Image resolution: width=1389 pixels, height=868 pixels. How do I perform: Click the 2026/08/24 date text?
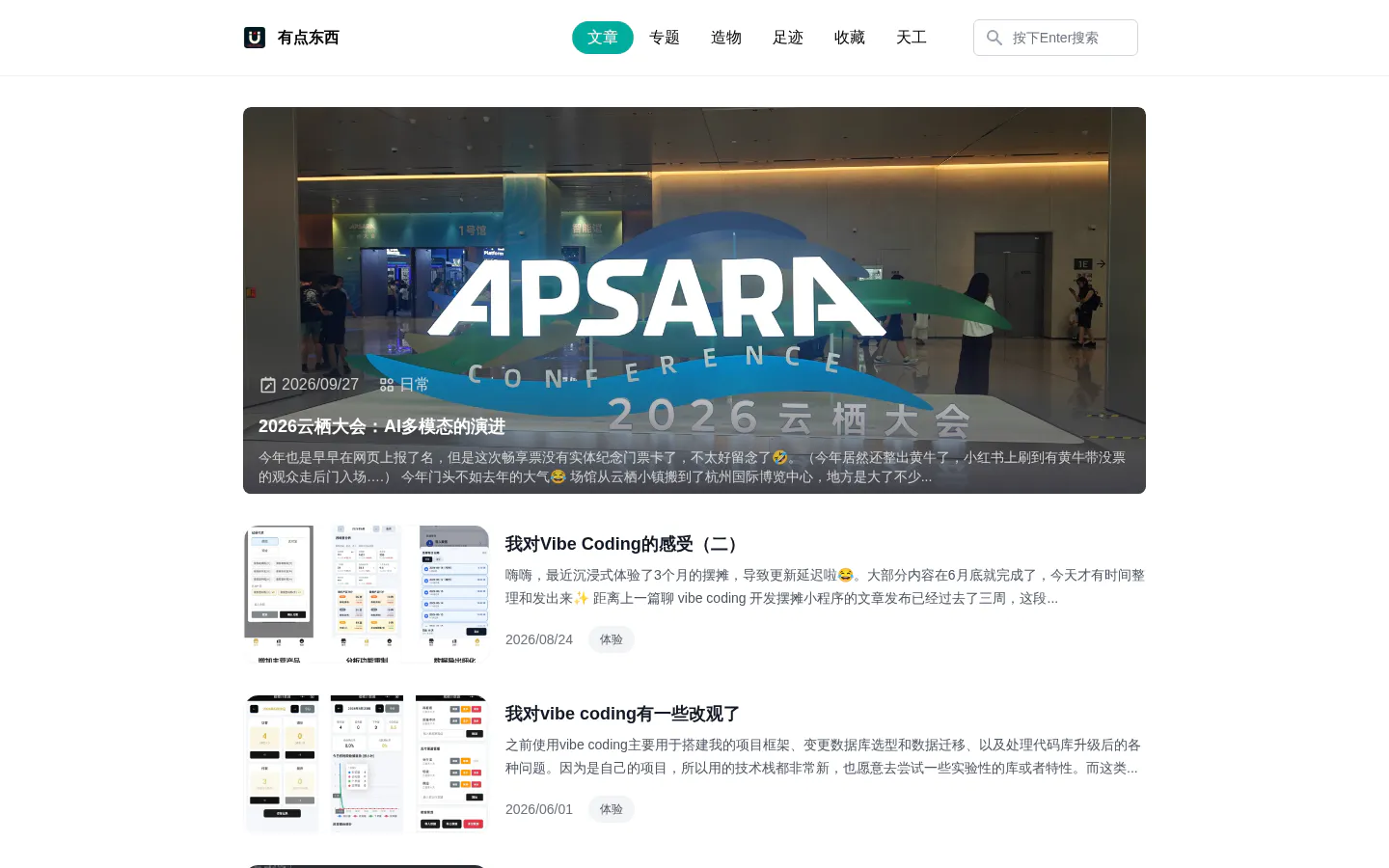pos(539,639)
